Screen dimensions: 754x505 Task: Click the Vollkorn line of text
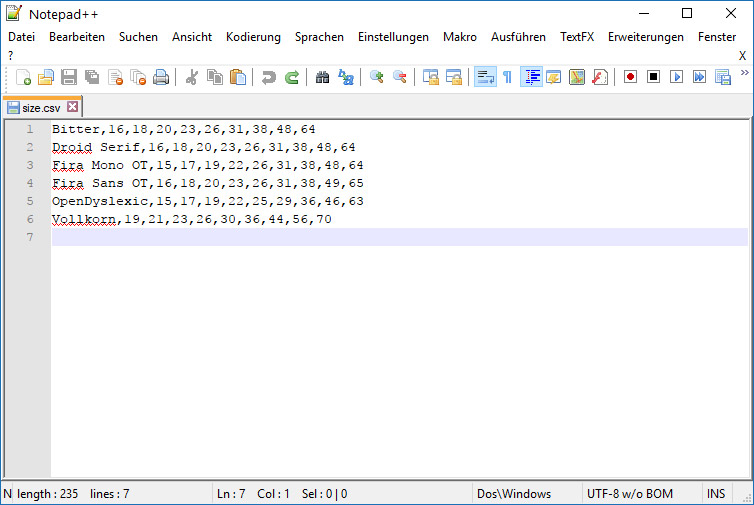191,219
